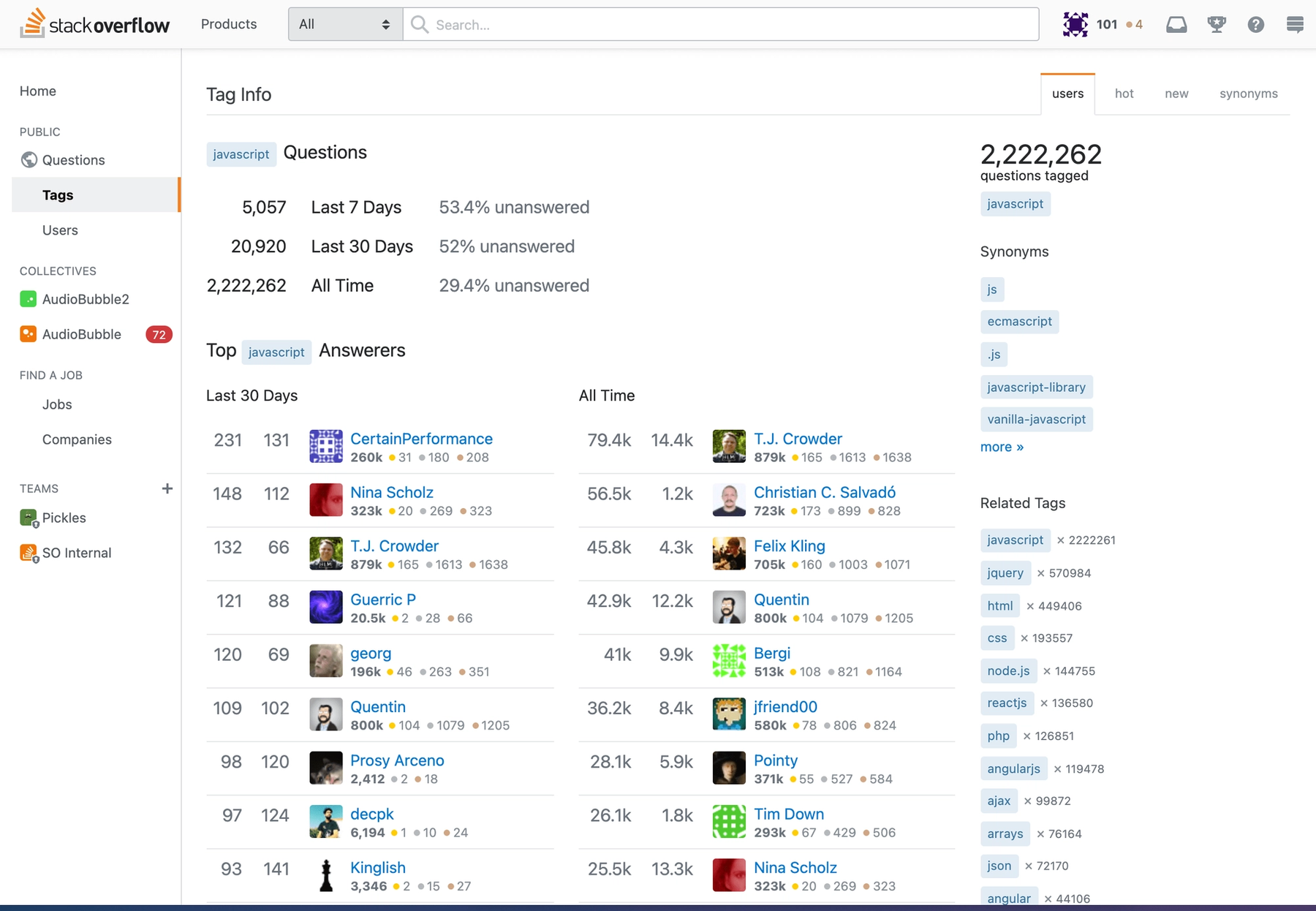Image resolution: width=1316 pixels, height=911 pixels.
Task: Expand synonyms with the more » link
Action: tap(1002, 447)
